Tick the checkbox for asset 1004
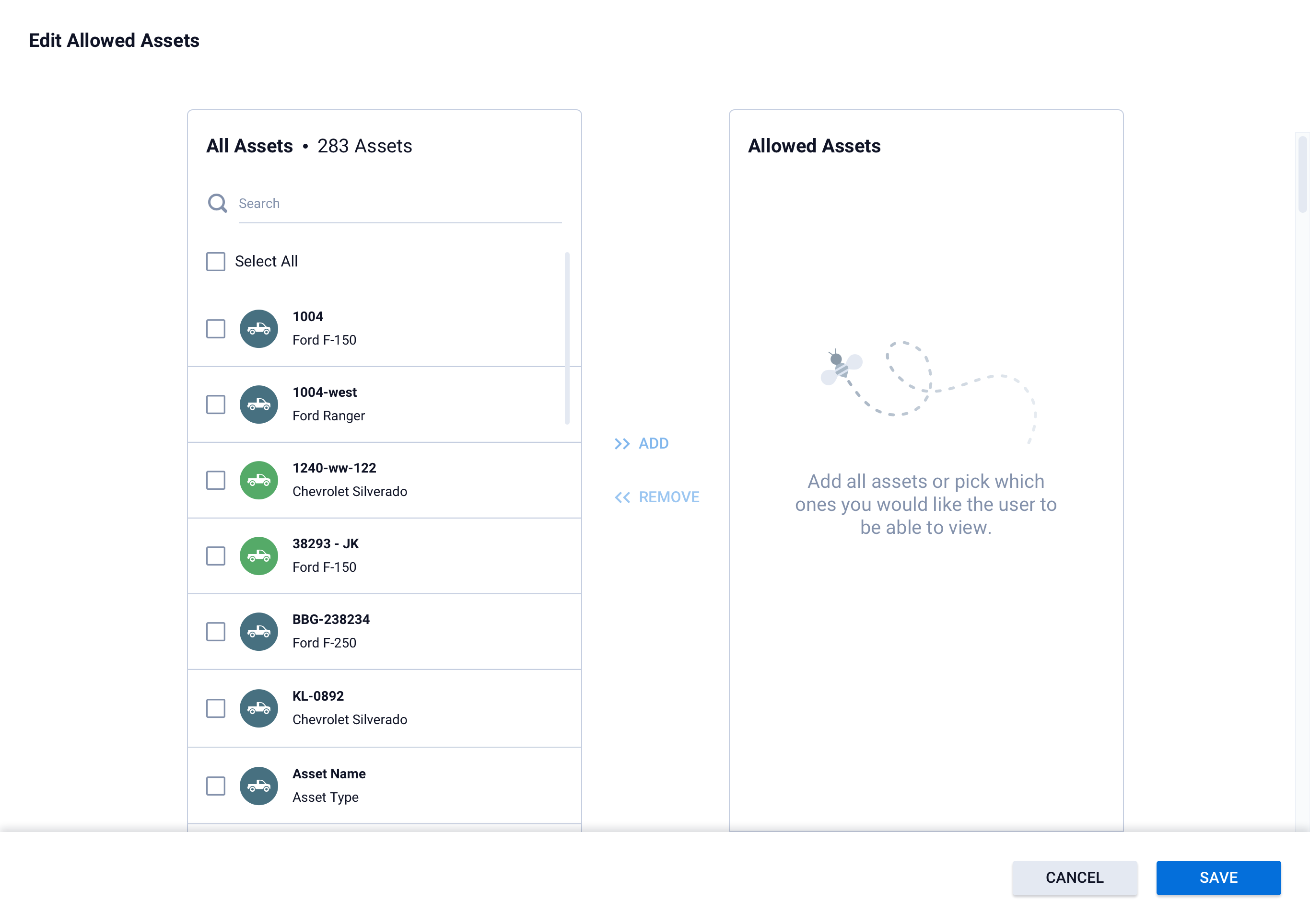The image size is (1310, 924). tap(216, 329)
